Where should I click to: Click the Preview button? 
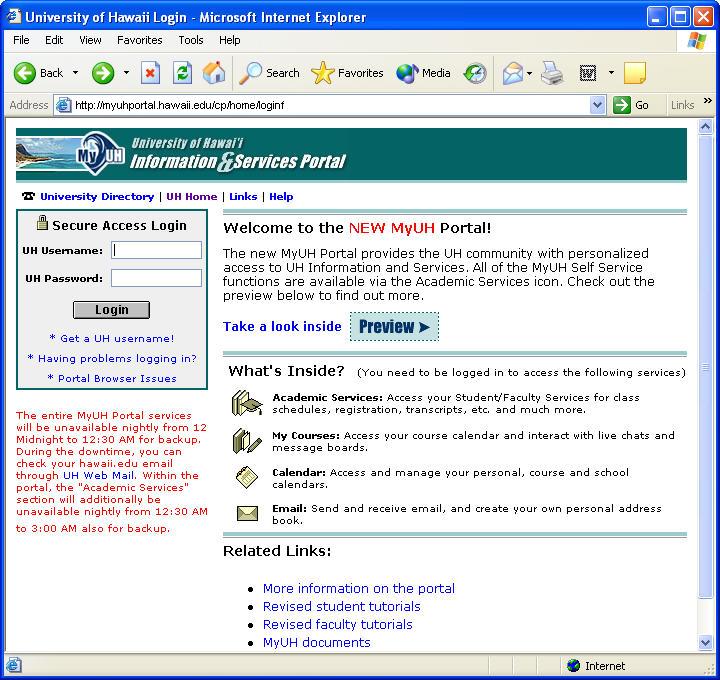coord(394,327)
